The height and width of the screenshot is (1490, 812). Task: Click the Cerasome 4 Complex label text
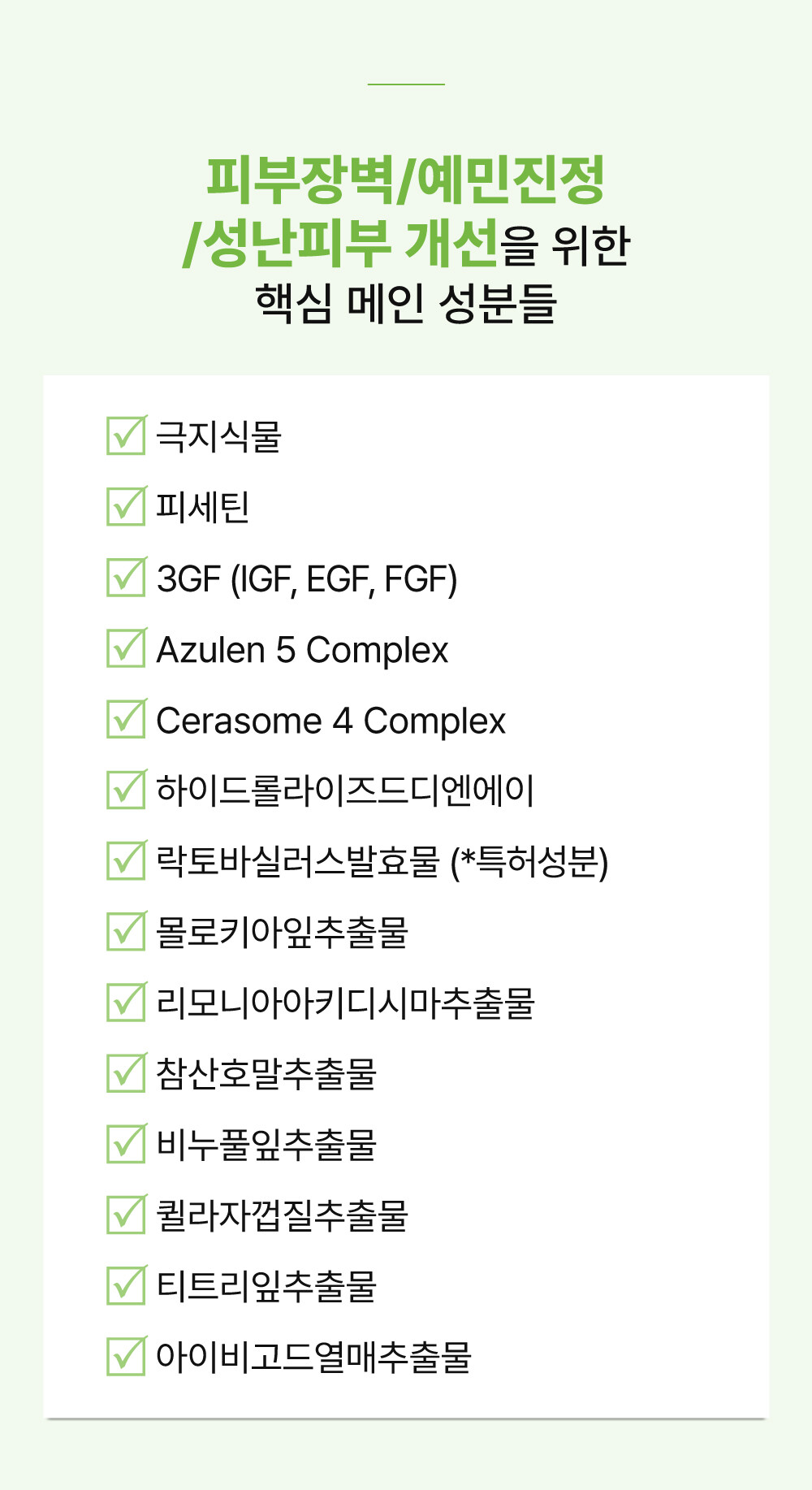pos(330,721)
